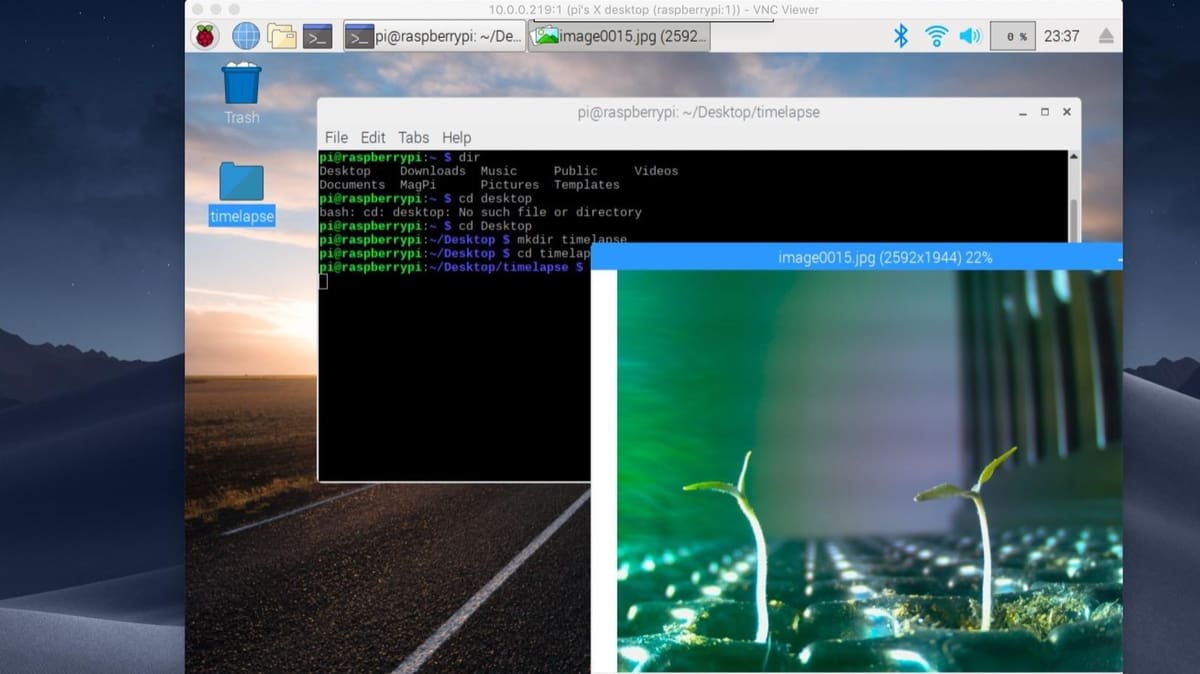
Task: Select the timelapse folder on desktop
Action: coord(242,194)
